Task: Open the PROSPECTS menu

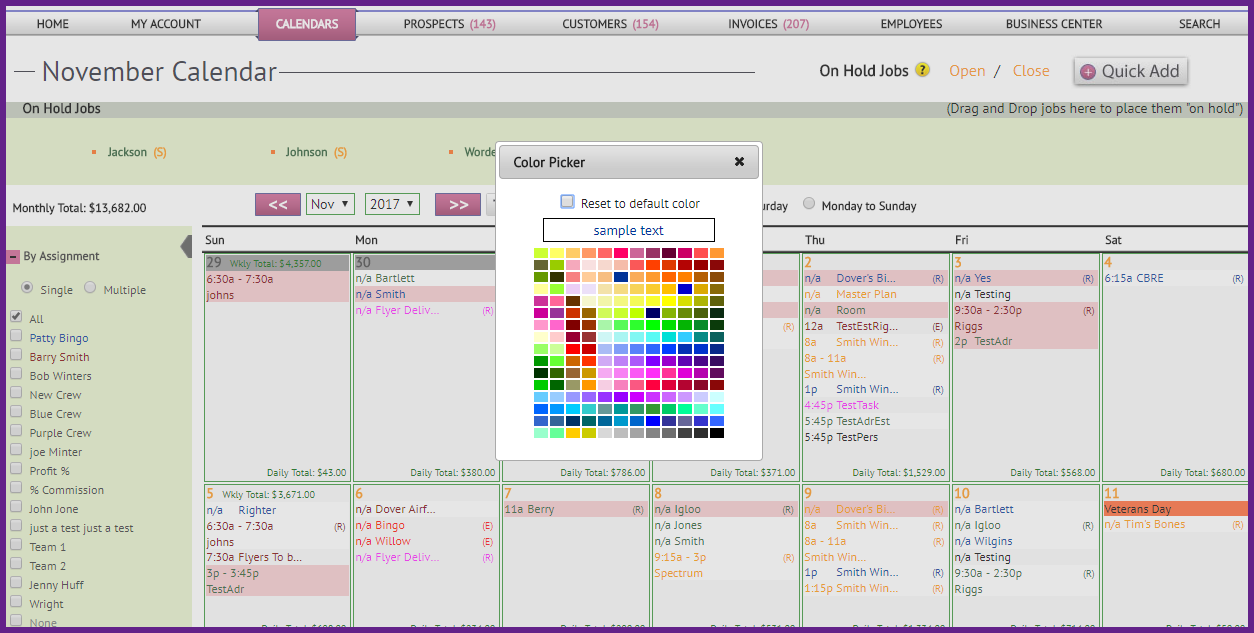Action: (x=450, y=24)
